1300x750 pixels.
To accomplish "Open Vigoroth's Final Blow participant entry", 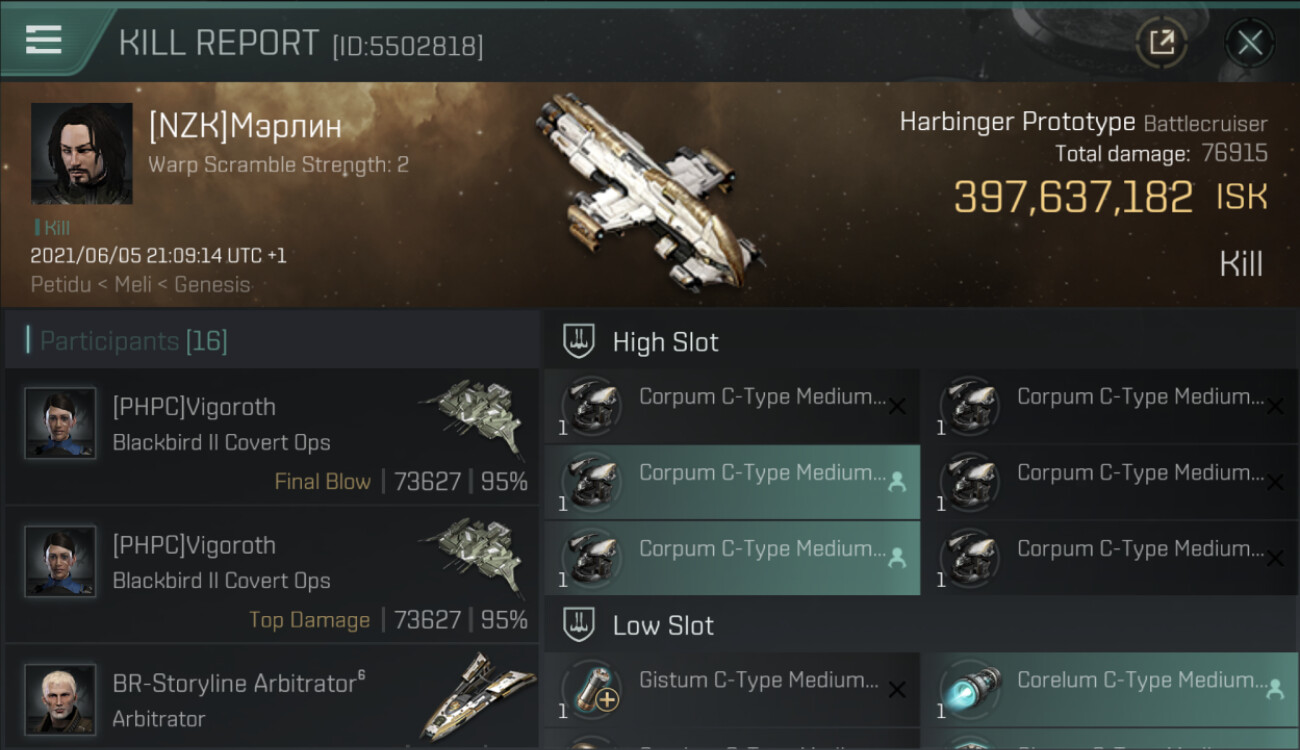I will pyautogui.click(x=272, y=438).
